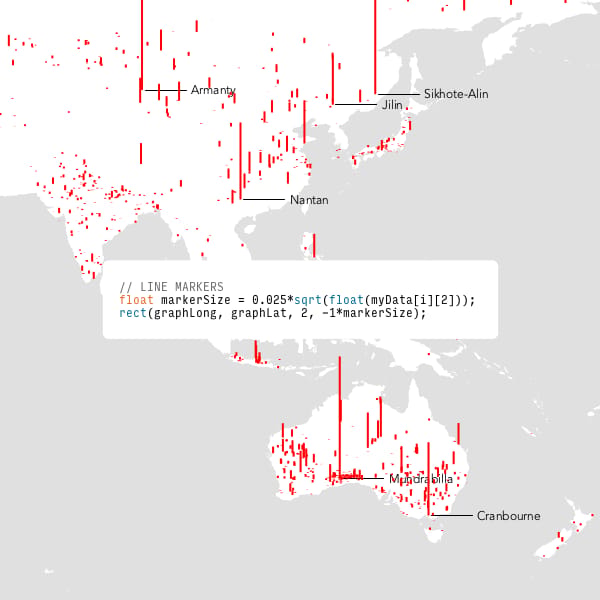
Task: Click the red bar at Cranbourne
Action: [x=429, y=479]
